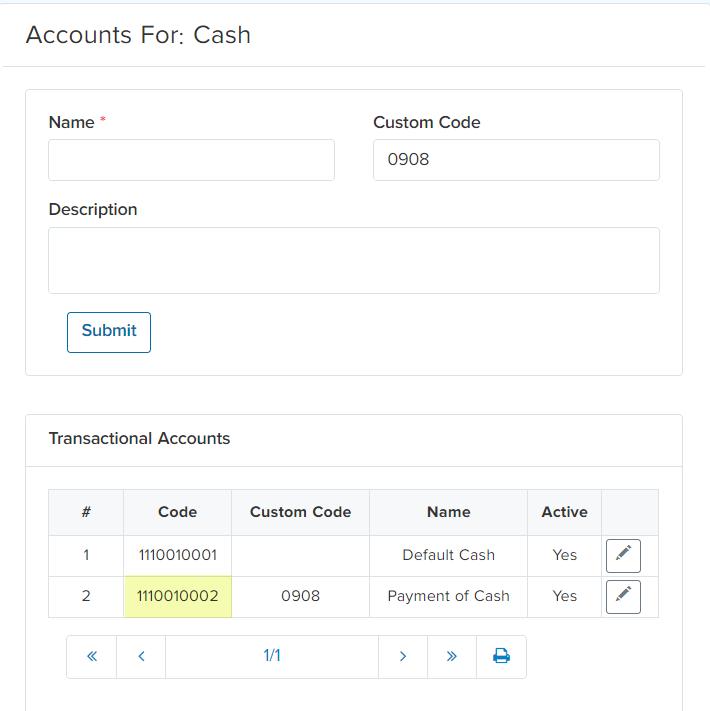Click the Default Cash name cell
Image resolution: width=710 pixels, height=711 pixels.
coord(448,555)
